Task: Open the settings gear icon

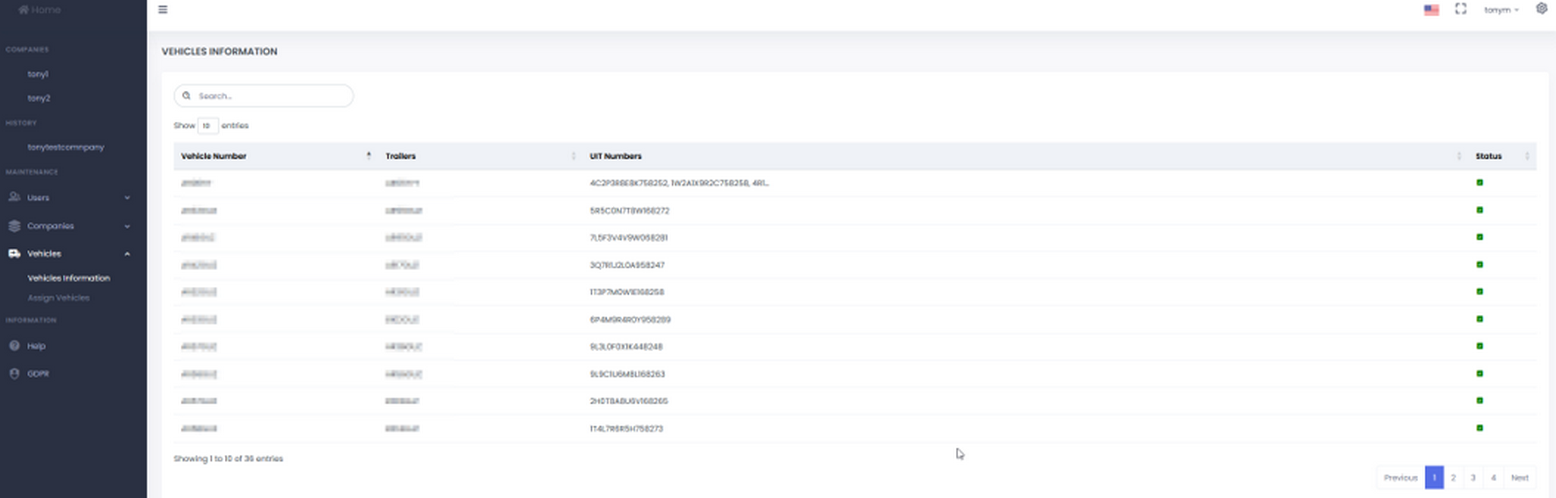Action: [x=1541, y=9]
